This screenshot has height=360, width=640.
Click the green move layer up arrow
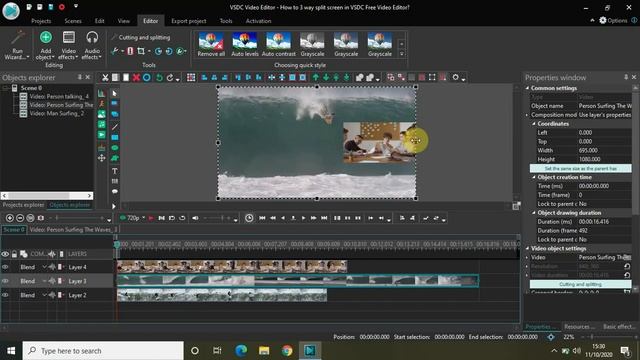(316, 78)
